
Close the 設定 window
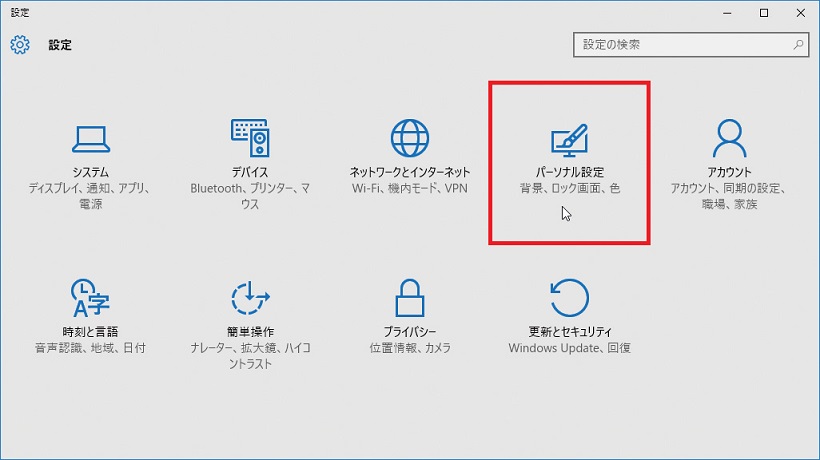[801, 13]
